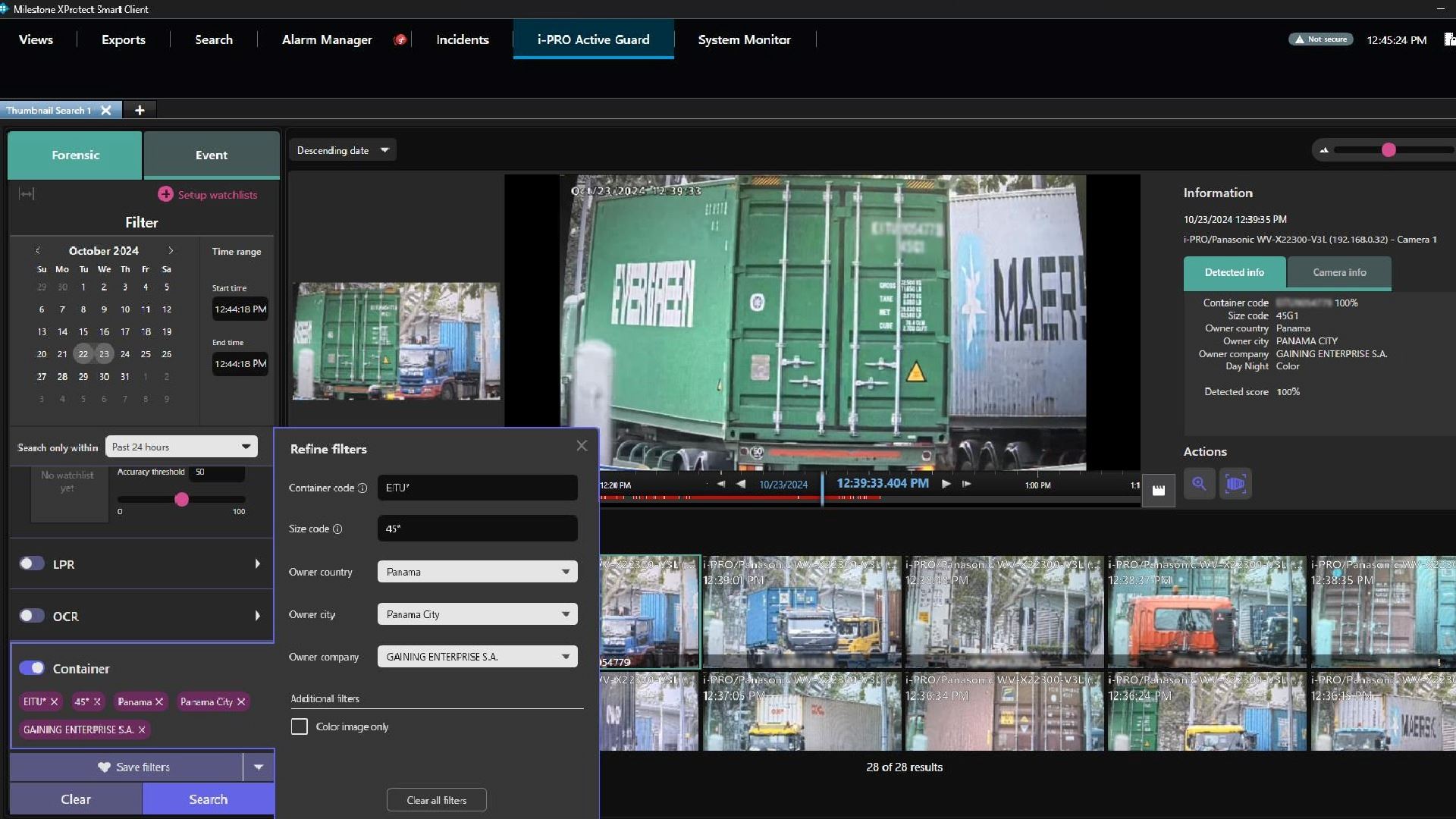1456x819 pixels.
Task: Open Save filters dropdown arrow
Action: pos(259,767)
